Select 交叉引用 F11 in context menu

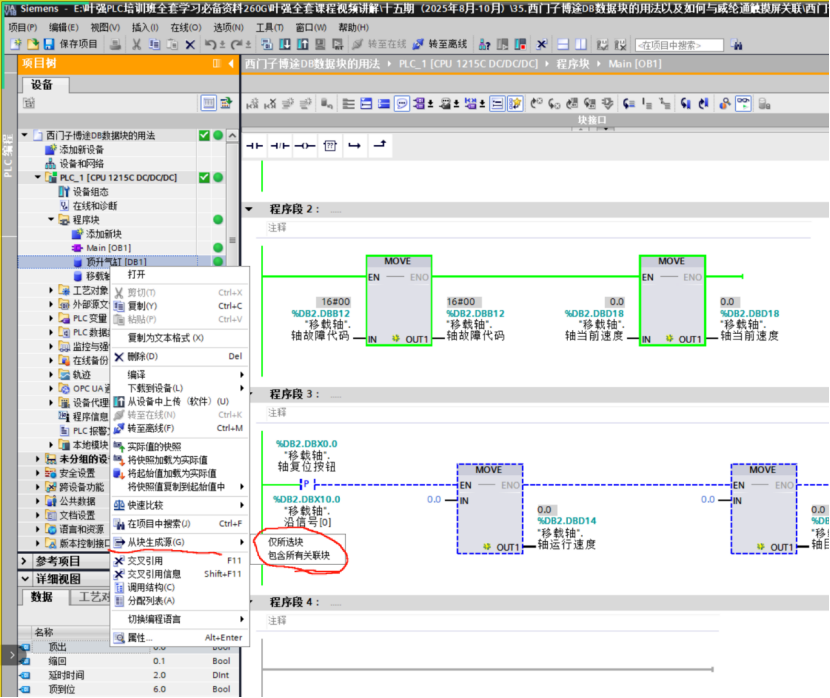click(180, 560)
